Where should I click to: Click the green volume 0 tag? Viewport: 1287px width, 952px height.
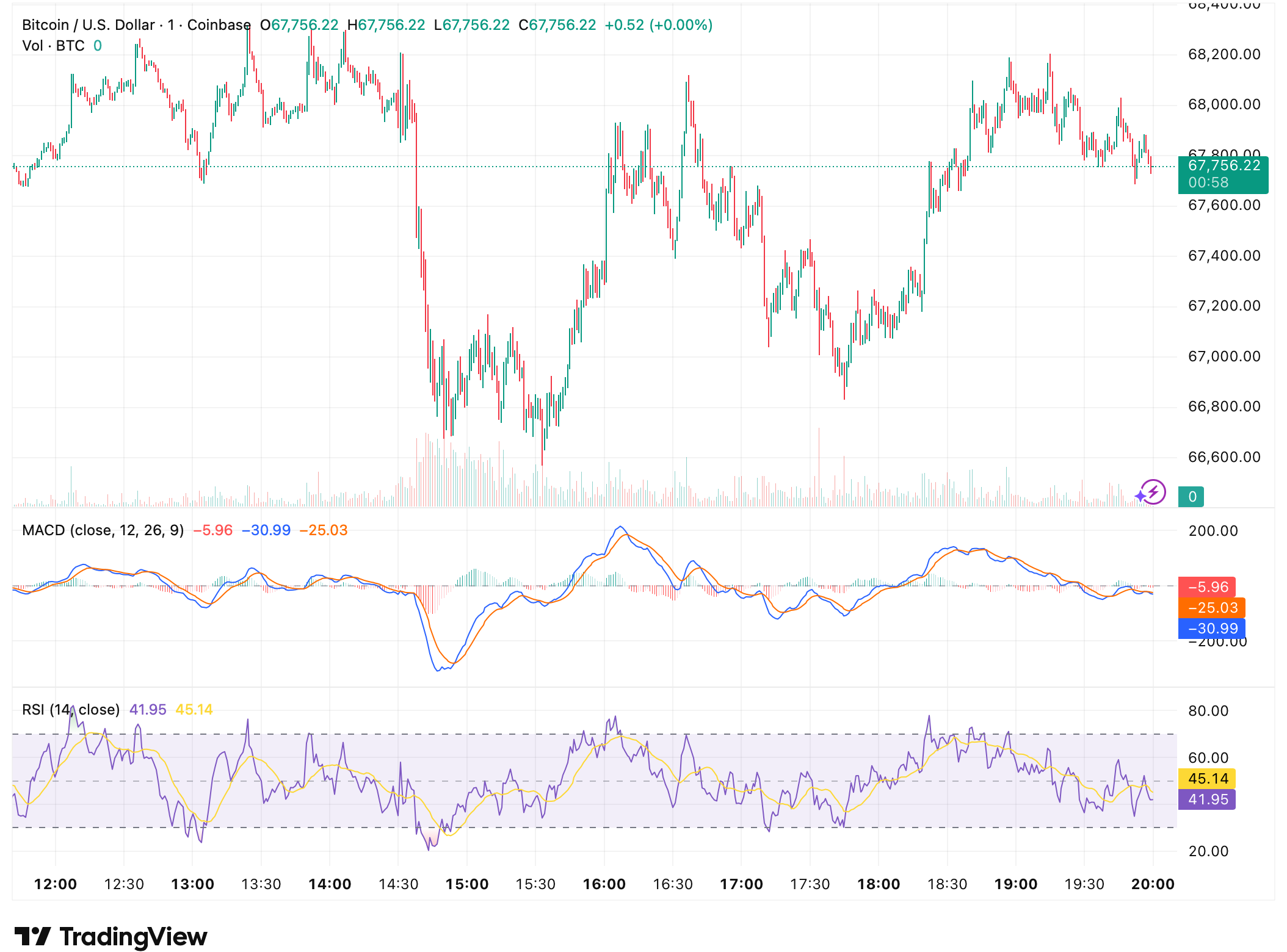click(1191, 497)
